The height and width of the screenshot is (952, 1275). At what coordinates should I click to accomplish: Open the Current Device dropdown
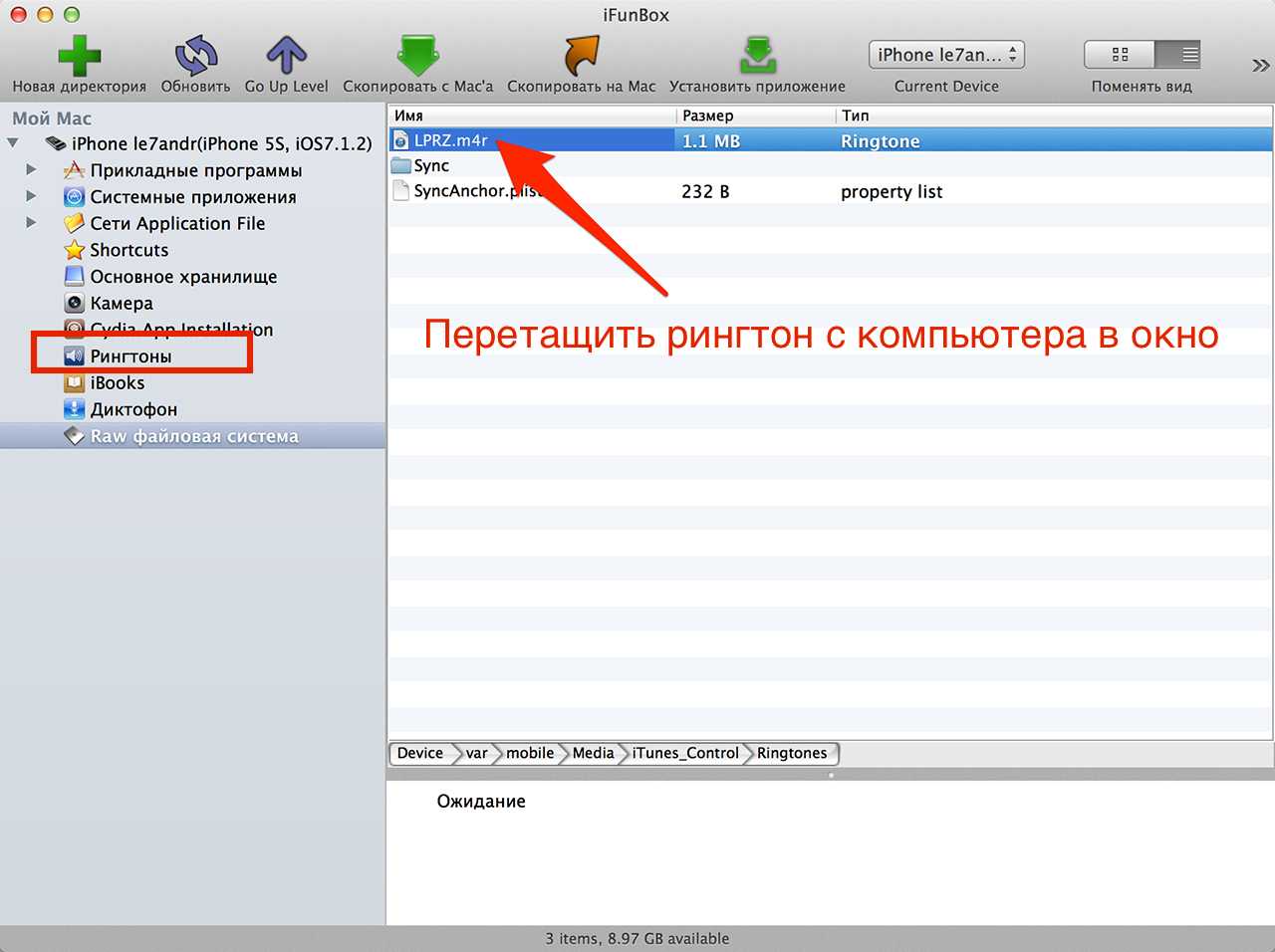click(946, 55)
